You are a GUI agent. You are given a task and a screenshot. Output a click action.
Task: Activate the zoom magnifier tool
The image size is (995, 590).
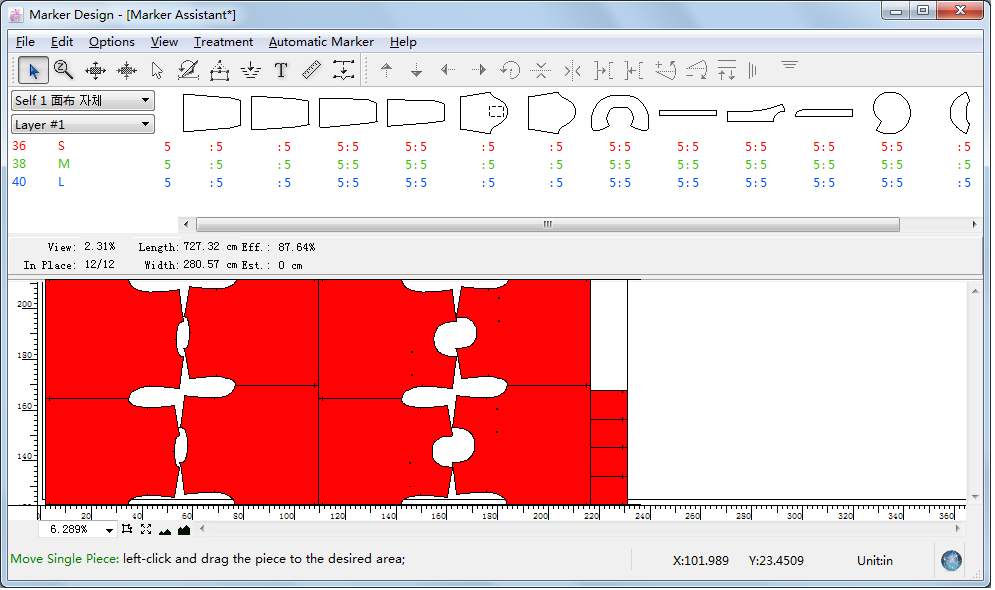pyautogui.click(x=64, y=70)
